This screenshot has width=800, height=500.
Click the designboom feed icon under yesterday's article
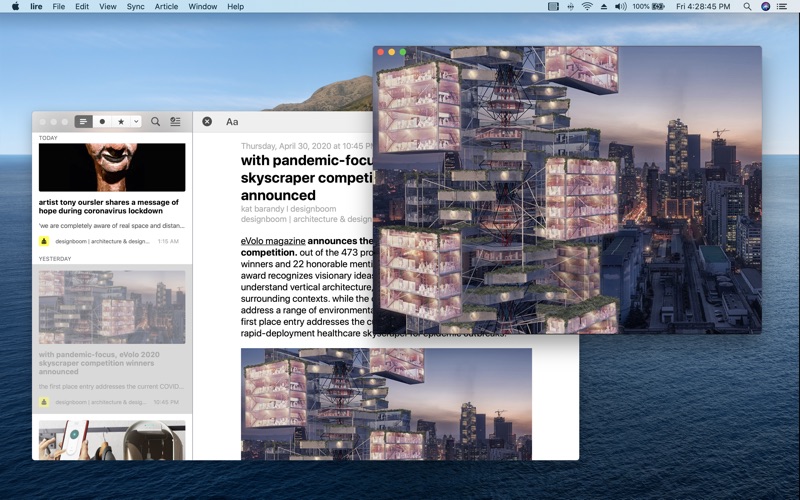(44, 402)
